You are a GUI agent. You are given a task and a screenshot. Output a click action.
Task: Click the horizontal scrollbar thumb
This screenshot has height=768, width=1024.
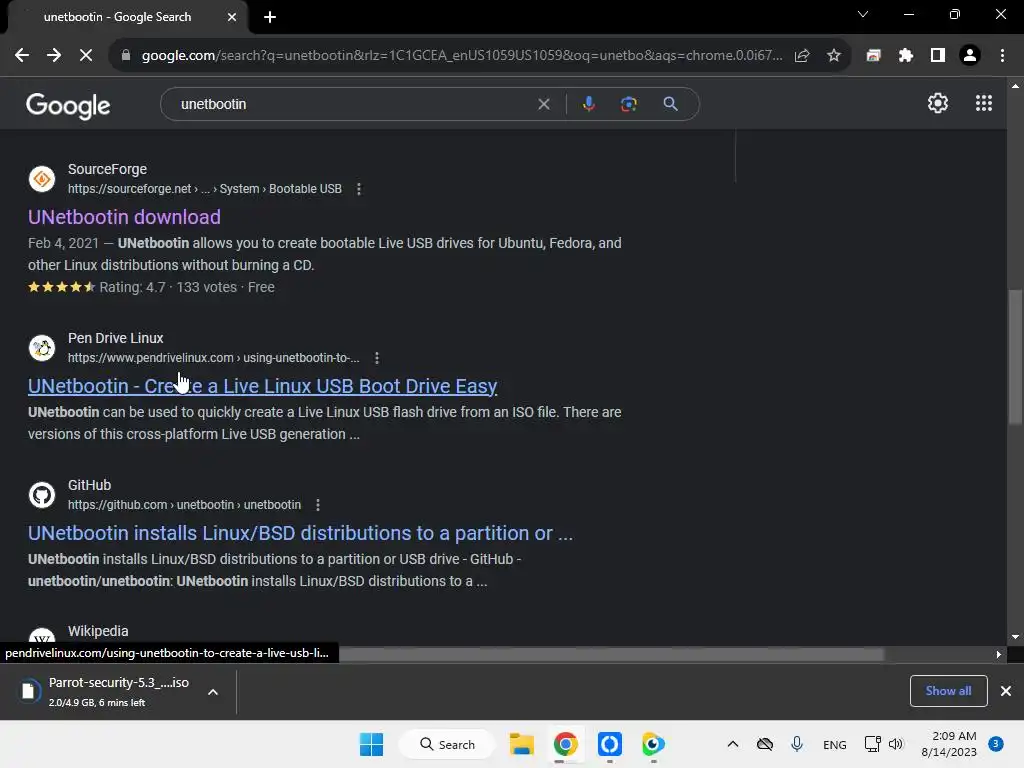(611, 654)
